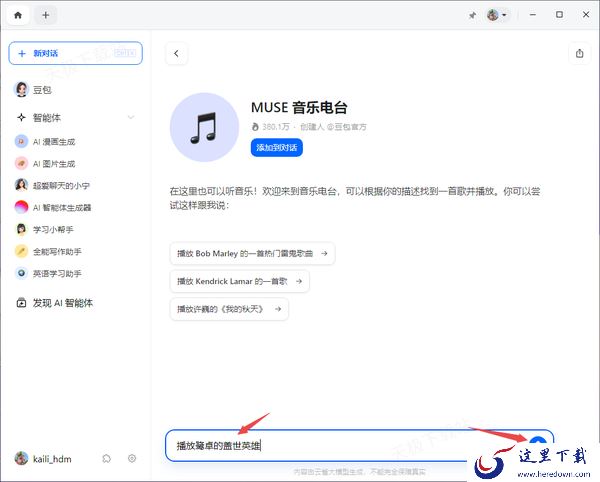Send the message with the blue button
The image size is (600, 482).
pos(538,442)
